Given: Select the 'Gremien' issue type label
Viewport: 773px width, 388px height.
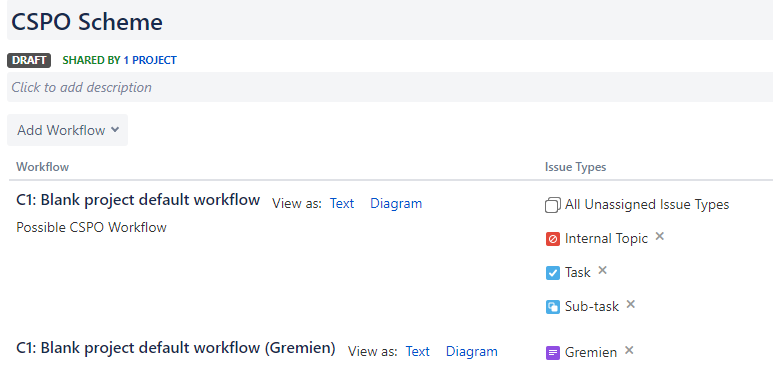Looking at the screenshot, I should click(591, 353).
